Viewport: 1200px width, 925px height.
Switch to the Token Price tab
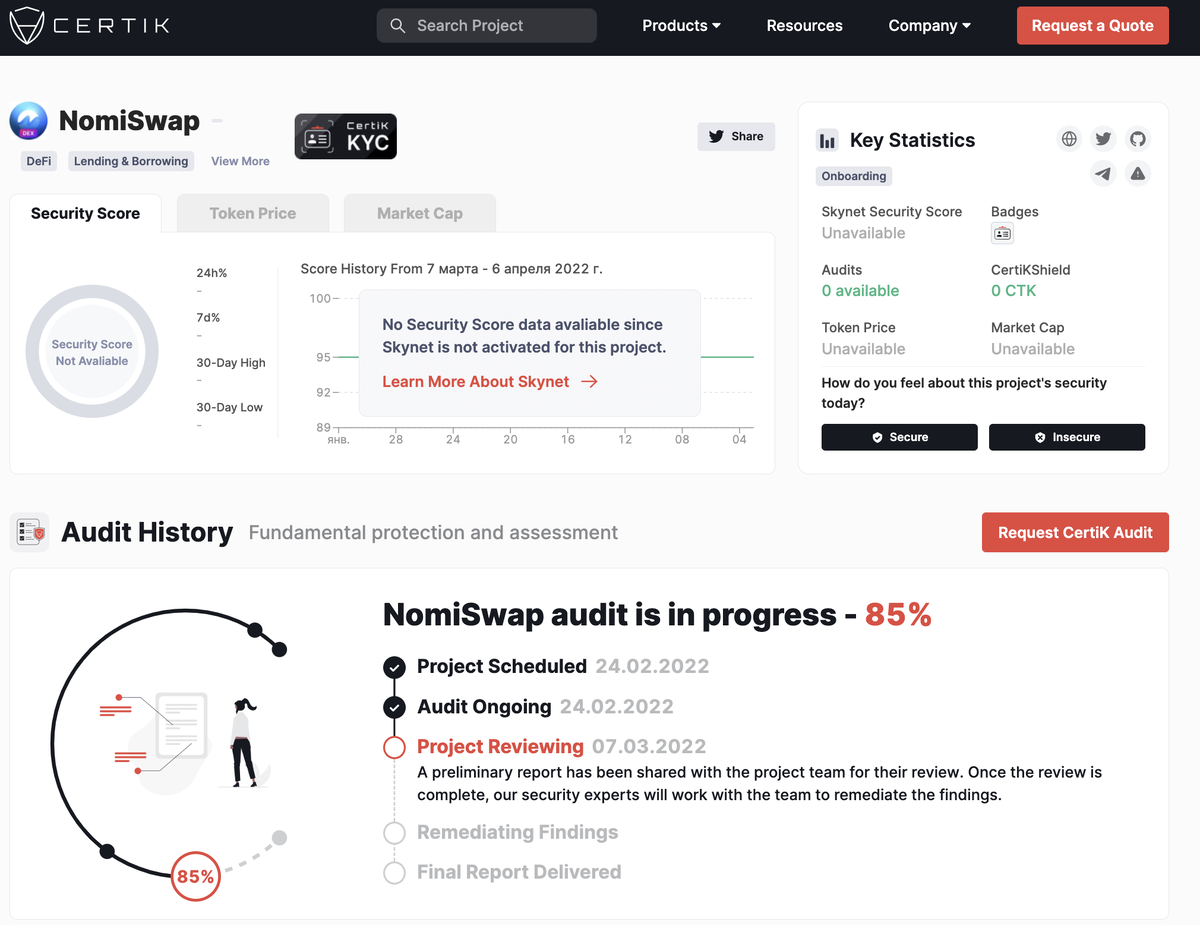(253, 213)
